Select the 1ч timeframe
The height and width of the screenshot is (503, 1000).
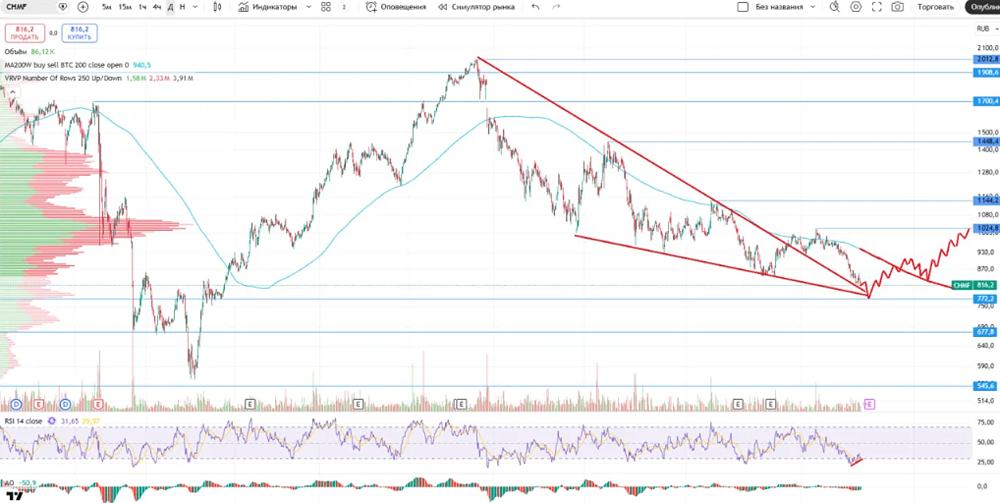(142, 7)
